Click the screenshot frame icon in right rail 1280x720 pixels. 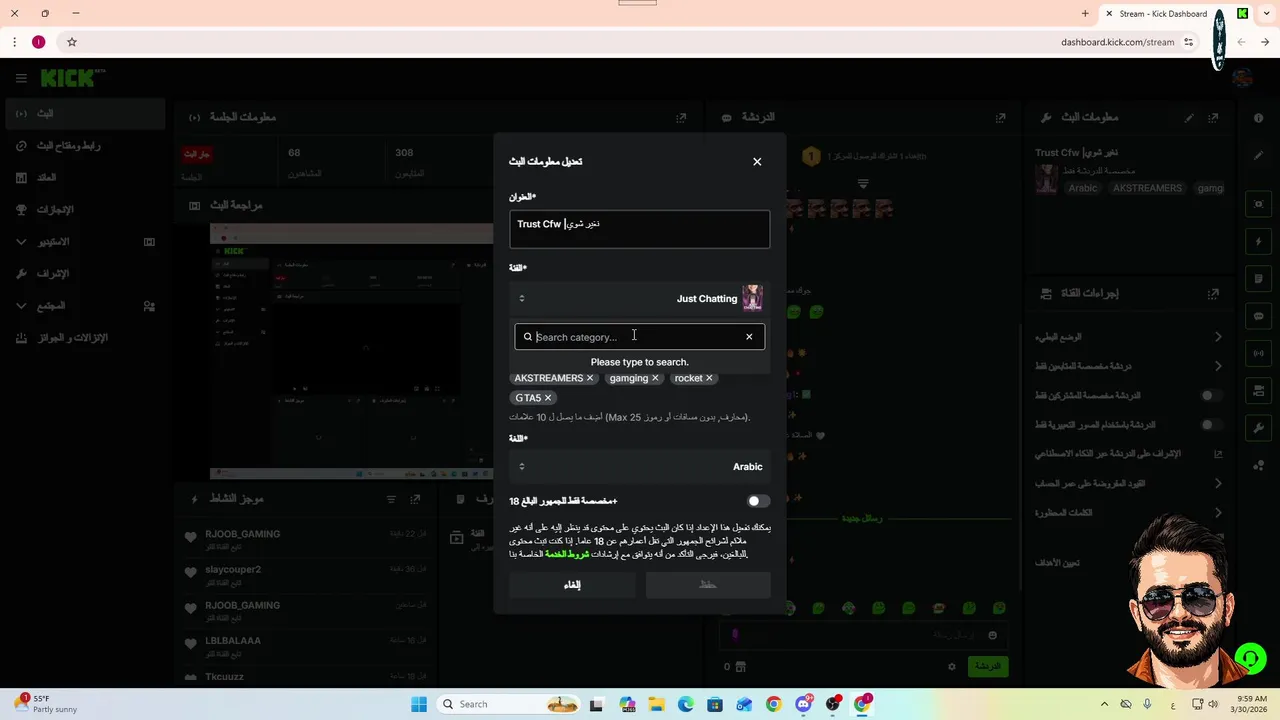[1259, 204]
